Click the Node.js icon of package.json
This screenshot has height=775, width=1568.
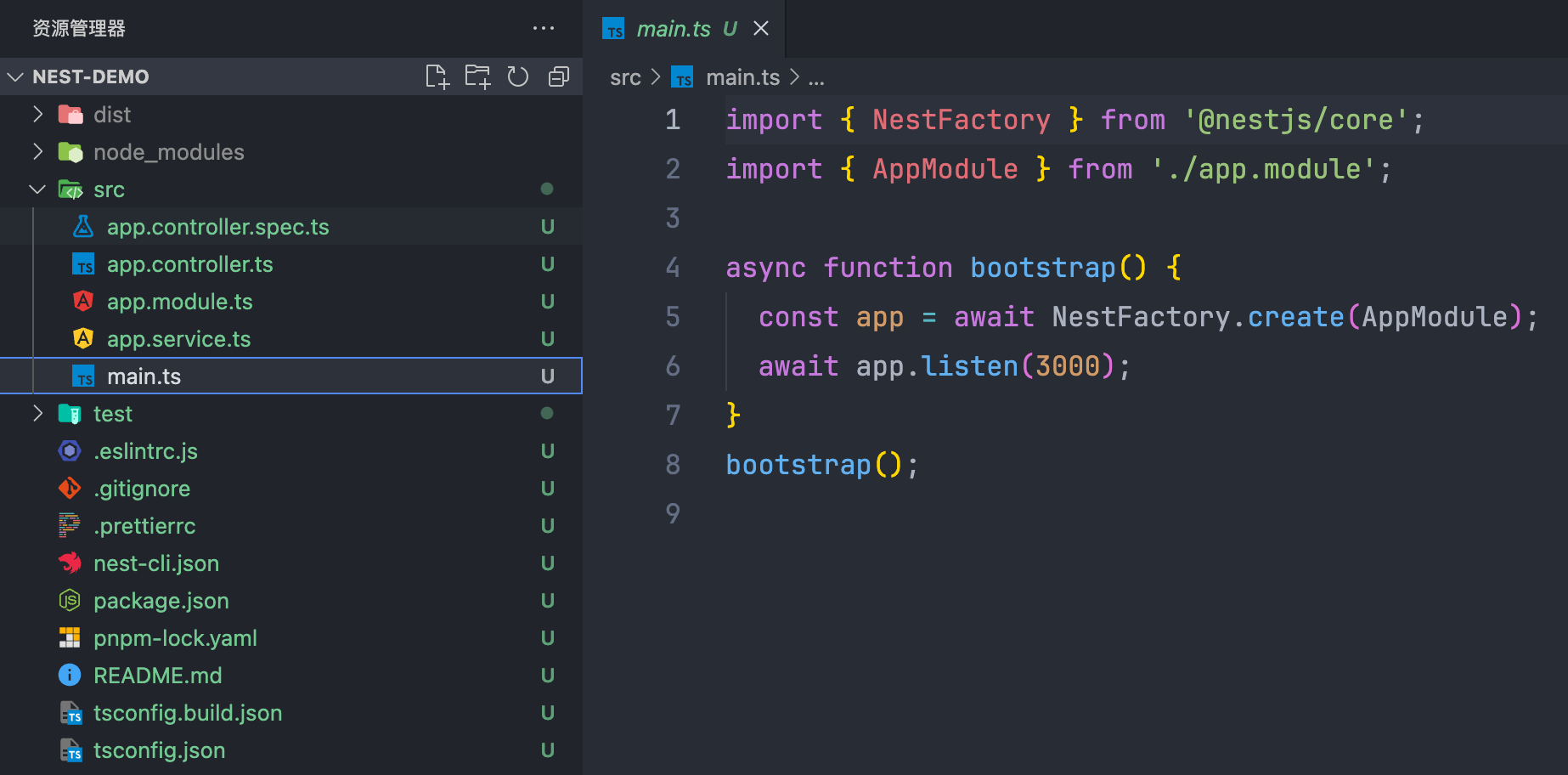tap(70, 600)
